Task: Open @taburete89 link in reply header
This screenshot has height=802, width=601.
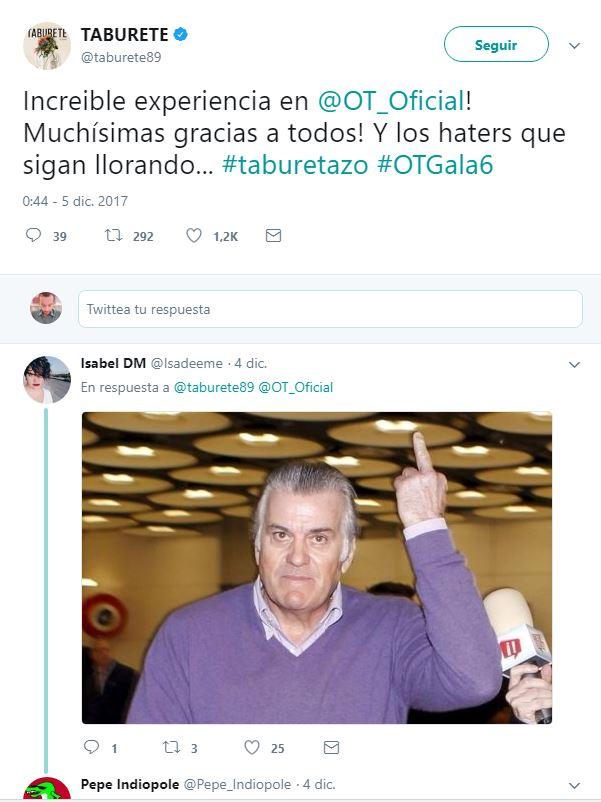Action: click(214, 387)
